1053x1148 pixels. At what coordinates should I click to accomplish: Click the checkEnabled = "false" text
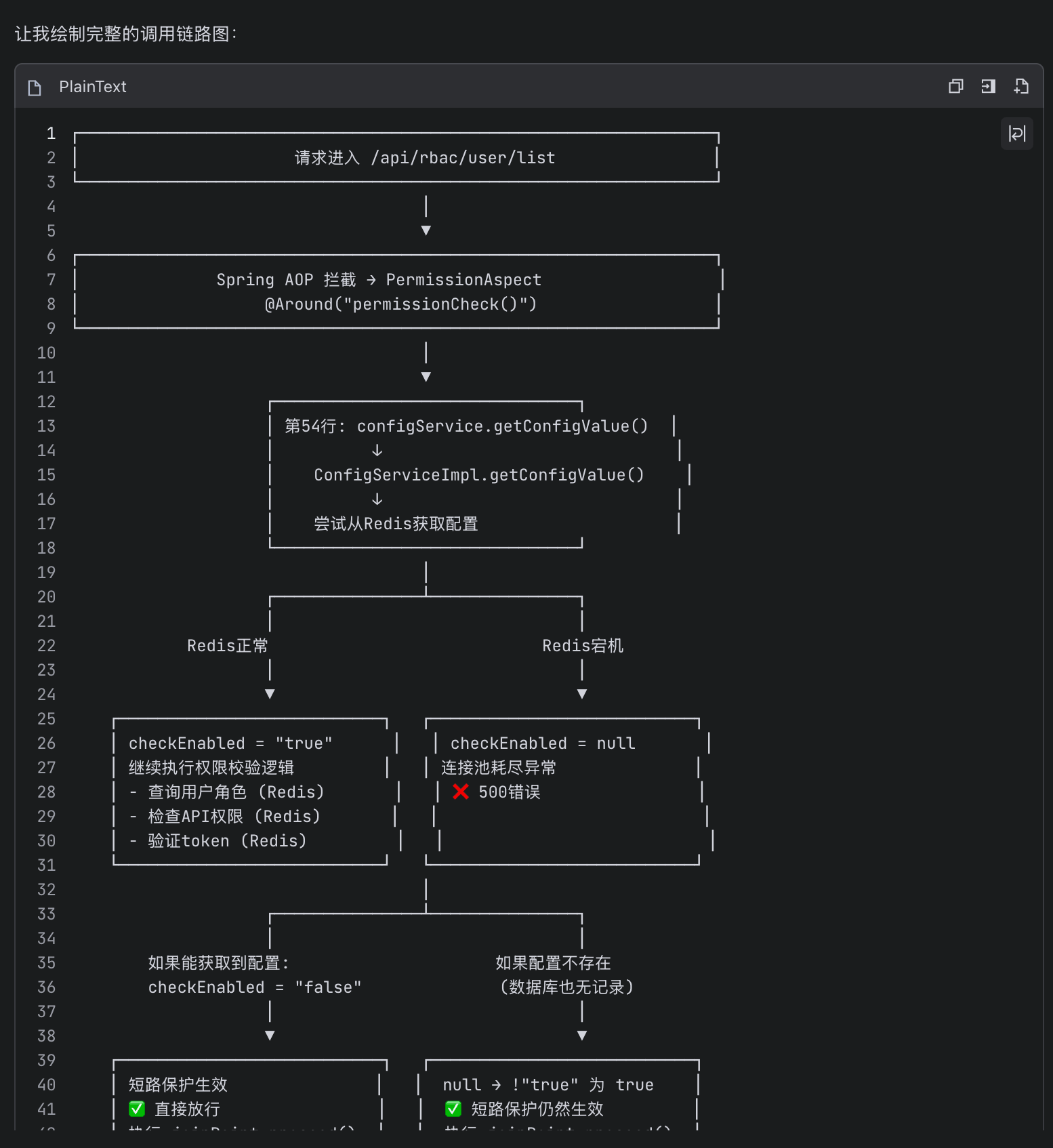[x=254, y=987]
